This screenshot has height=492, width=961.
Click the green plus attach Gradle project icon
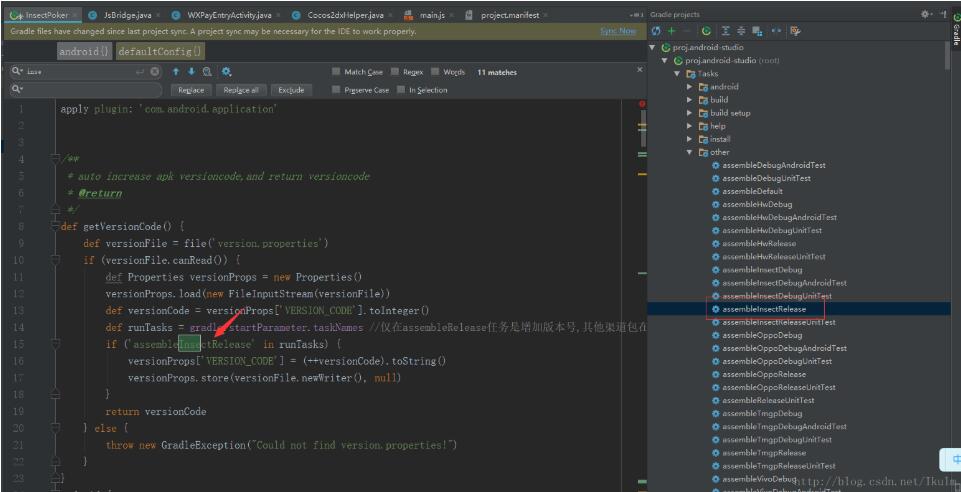pos(671,31)
